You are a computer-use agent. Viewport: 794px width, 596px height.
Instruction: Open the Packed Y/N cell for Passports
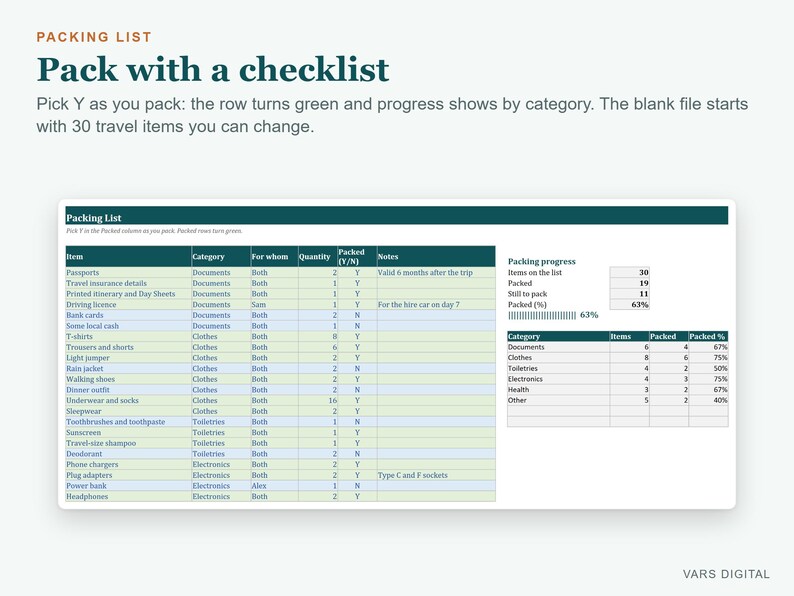pyautogui.click(x=357, y=272)
